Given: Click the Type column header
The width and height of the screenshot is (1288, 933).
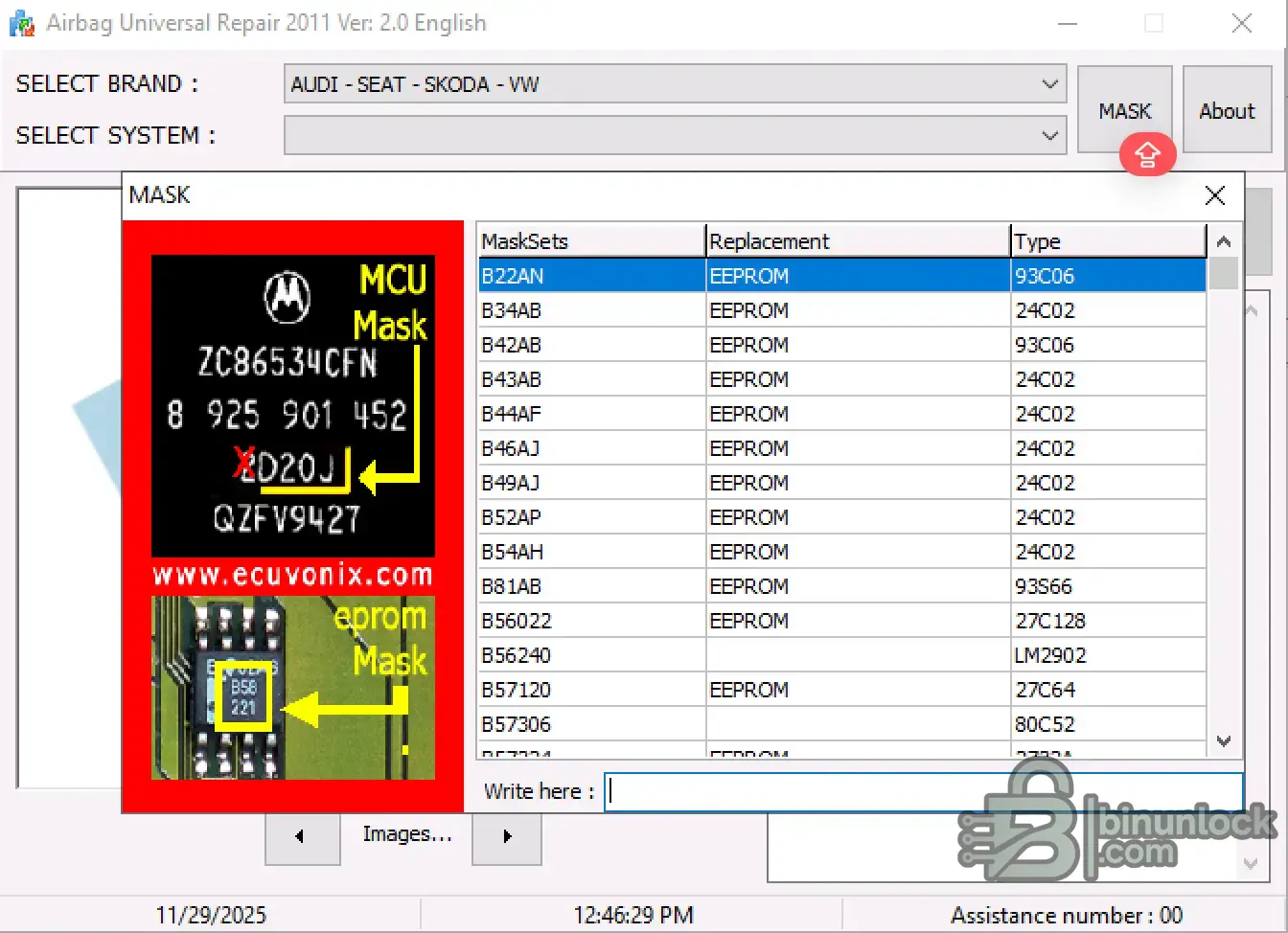Looking at the screenshot, I should tap(1109, 241).
